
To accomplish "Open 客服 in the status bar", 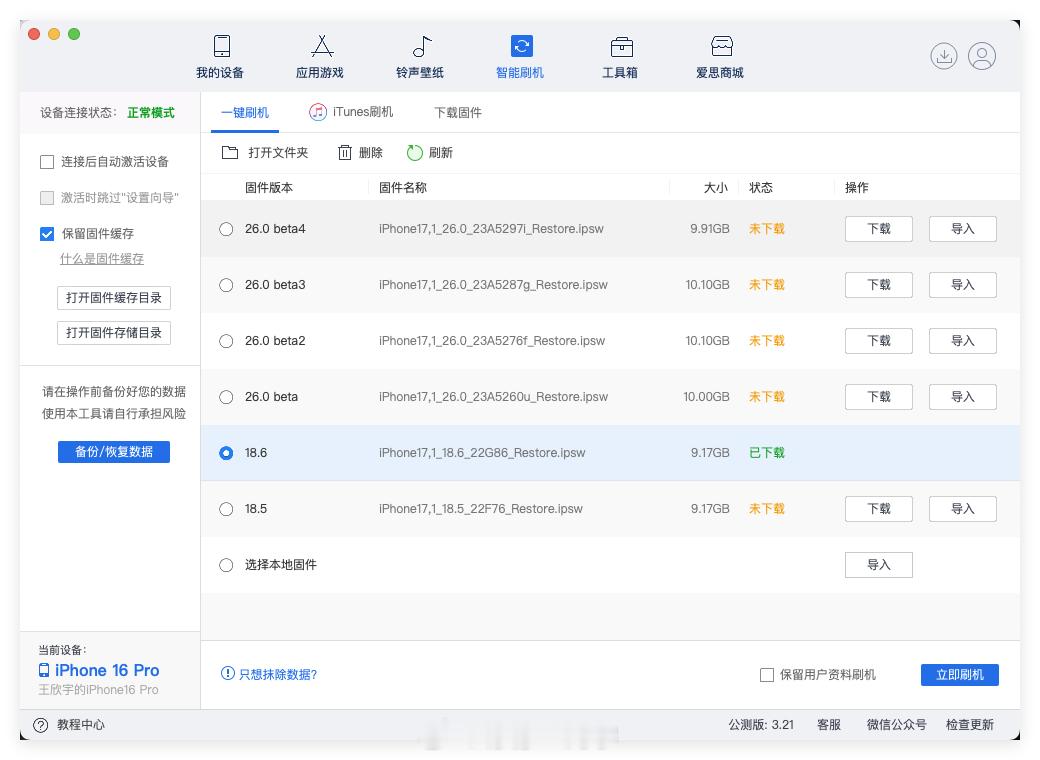I will pyautogui.click(x=828, y=725).
